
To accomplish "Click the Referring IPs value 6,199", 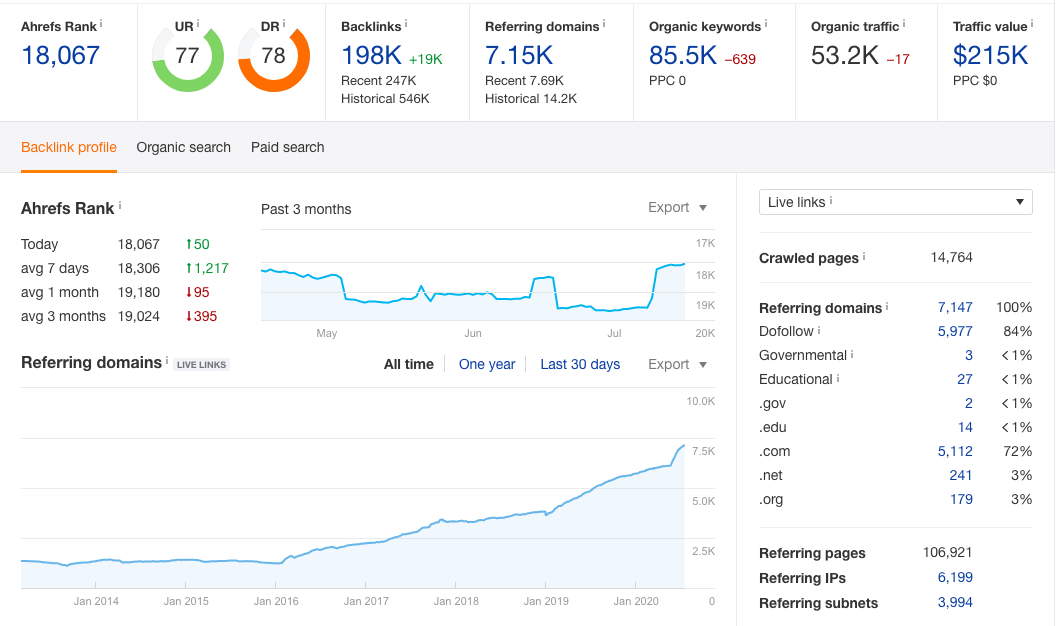I will 954,578.
